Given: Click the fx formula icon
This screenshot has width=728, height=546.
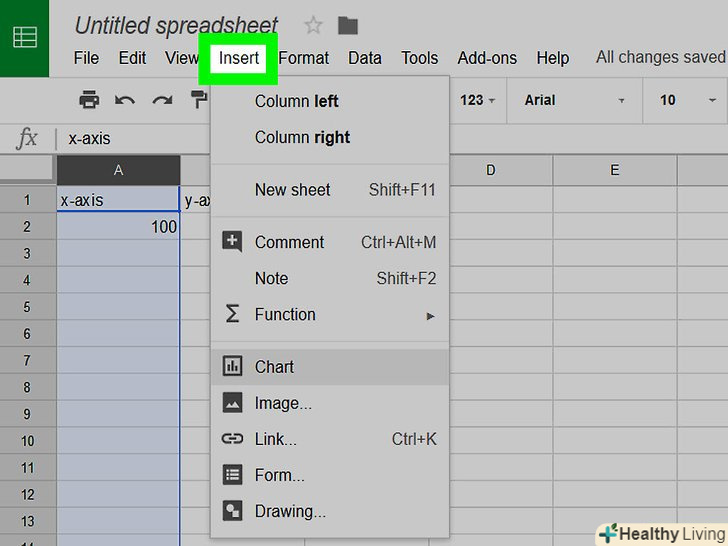Looking at the screenshot, I should 27,139.
